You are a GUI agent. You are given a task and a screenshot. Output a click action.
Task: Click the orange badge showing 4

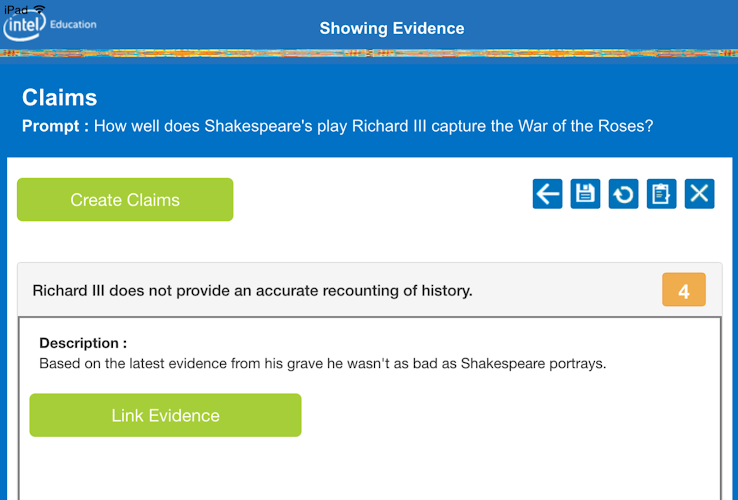pyautogui.click(x=684, y=291)
